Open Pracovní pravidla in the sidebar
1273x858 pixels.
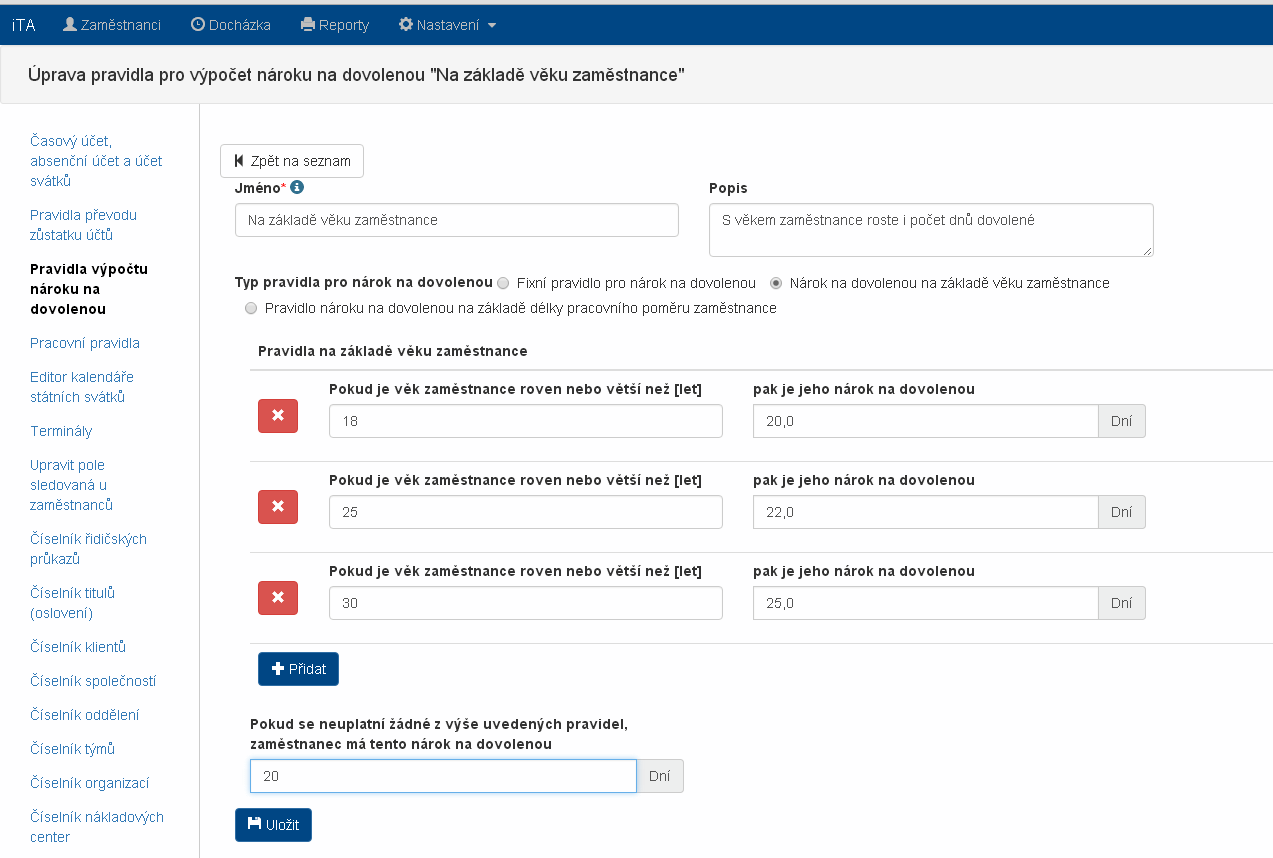tap(85, 343)
